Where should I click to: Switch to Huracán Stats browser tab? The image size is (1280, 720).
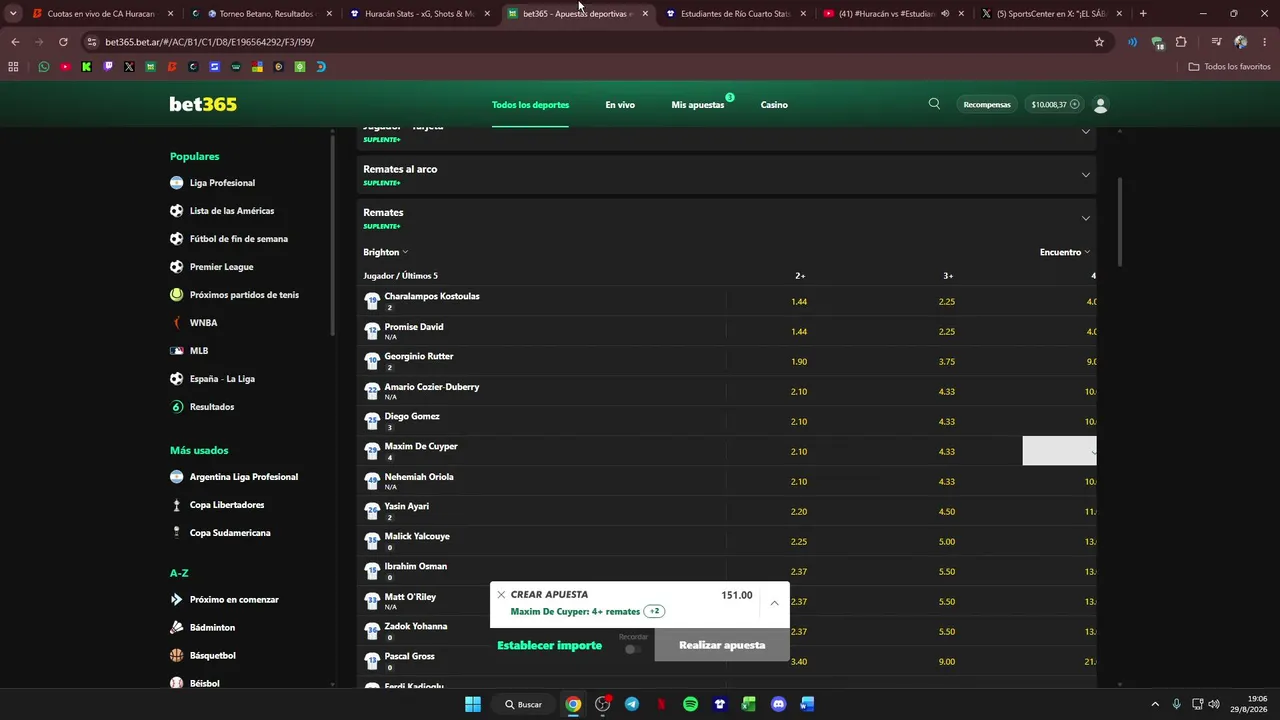coord(420,14)
